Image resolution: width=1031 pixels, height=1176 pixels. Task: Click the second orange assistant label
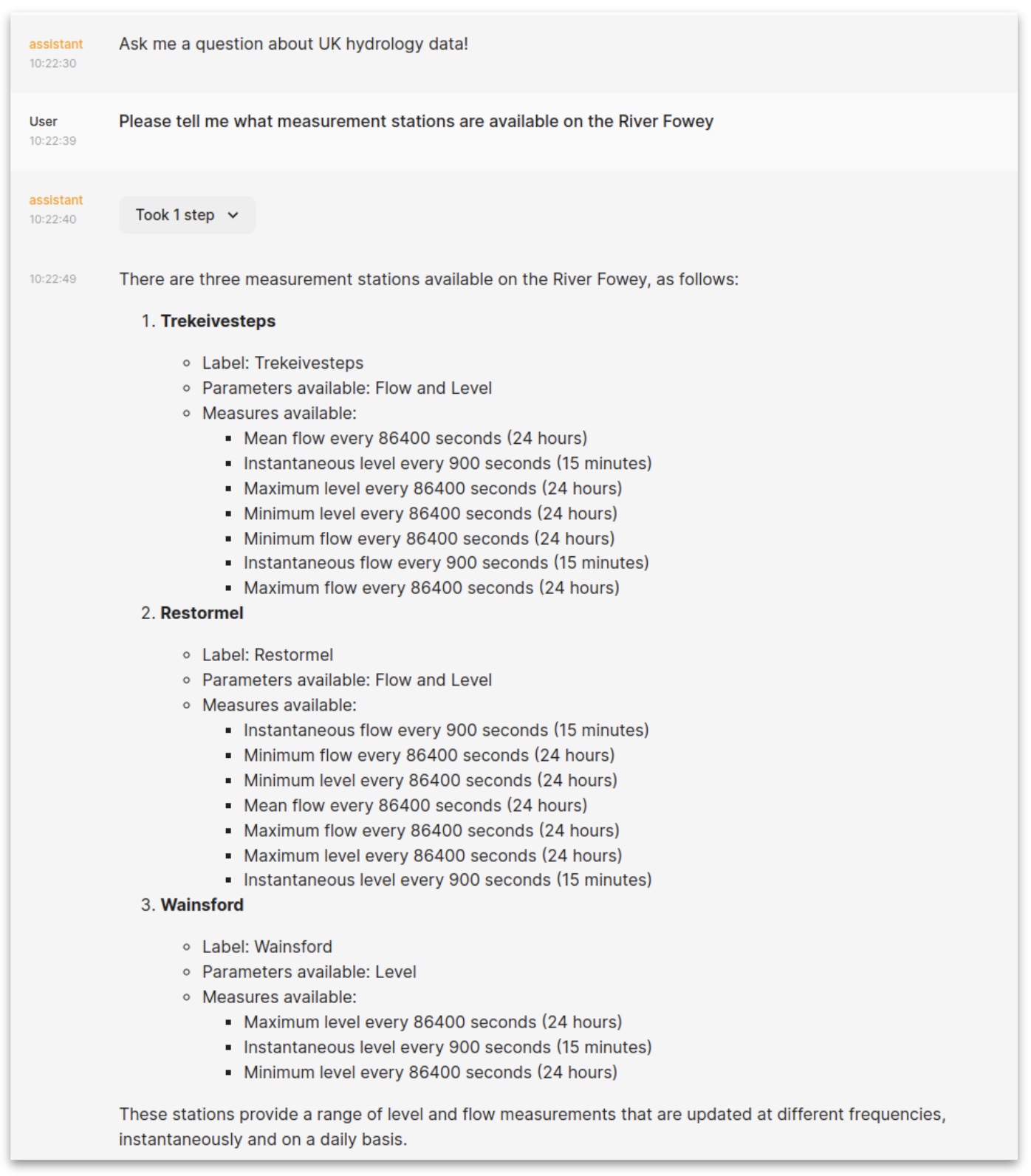point(56,200)
